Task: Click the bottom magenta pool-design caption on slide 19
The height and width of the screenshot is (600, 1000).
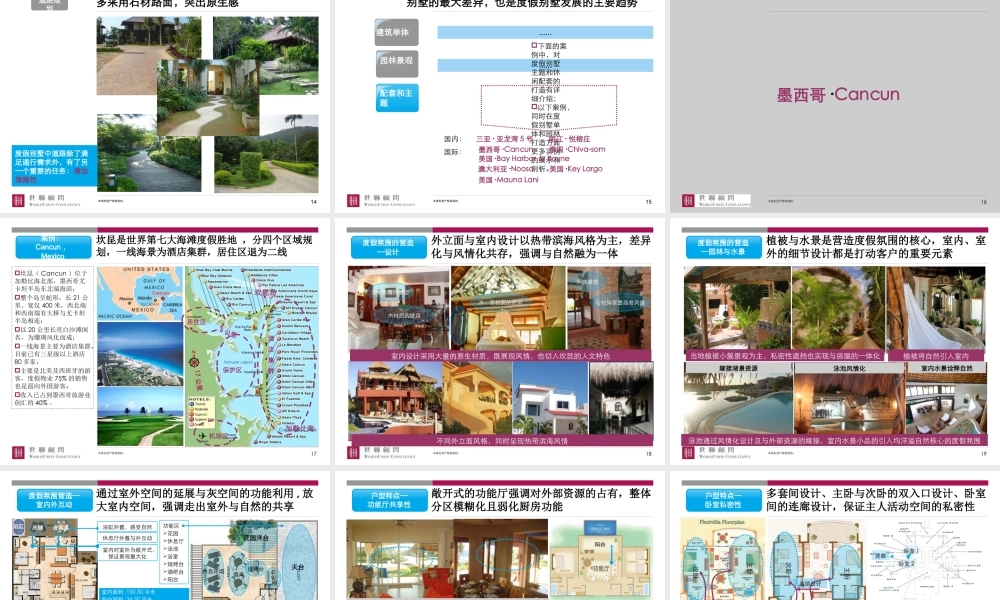Action: [835, 440]
